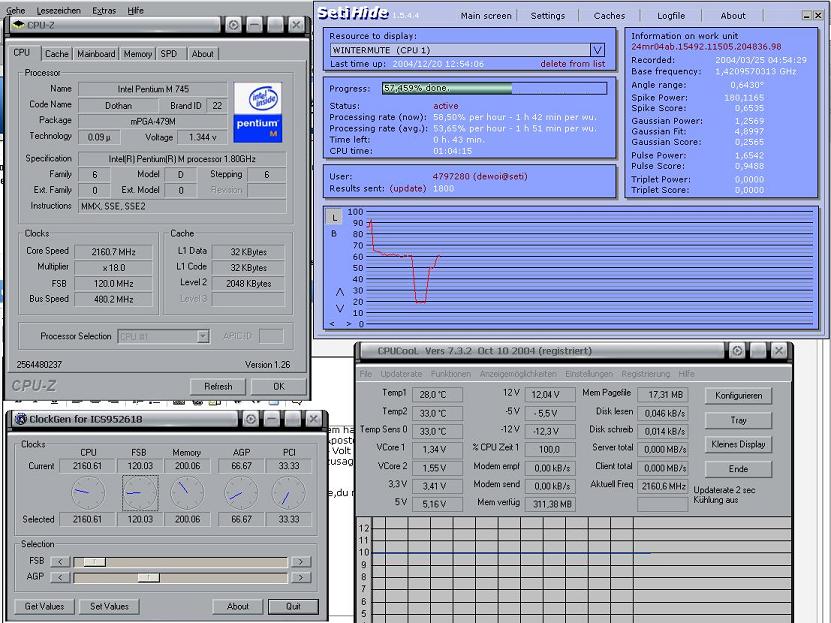This screenshot has width=831, height=623.
Task: Click the CPU-Z title bar round settings icon
Action: point(233,24)
